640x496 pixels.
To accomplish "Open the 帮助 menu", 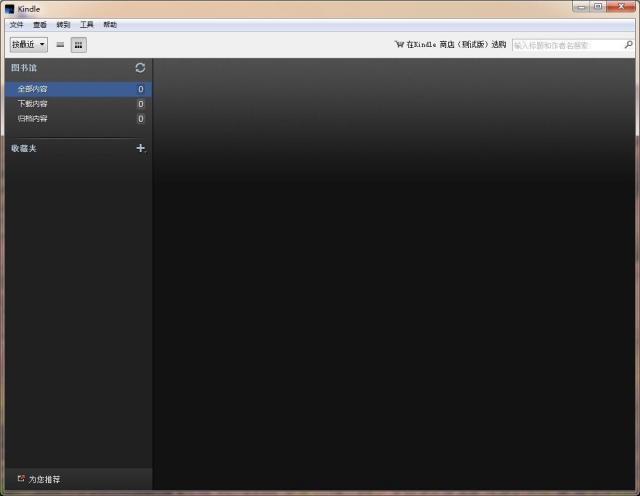I will (110, 25).
